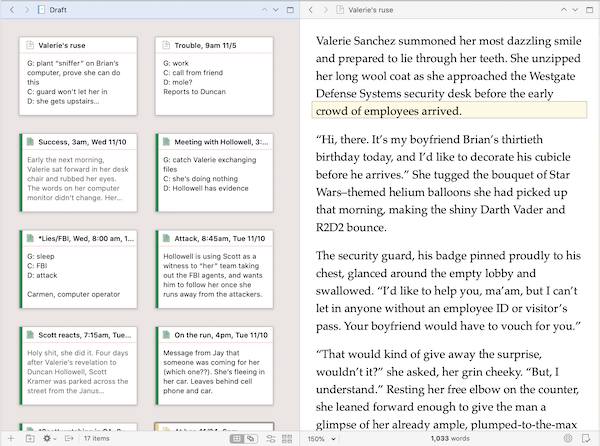Select the Meeting with Hollowell card
The width and height of the screenshot is (600, 446).
pos(214,173)
